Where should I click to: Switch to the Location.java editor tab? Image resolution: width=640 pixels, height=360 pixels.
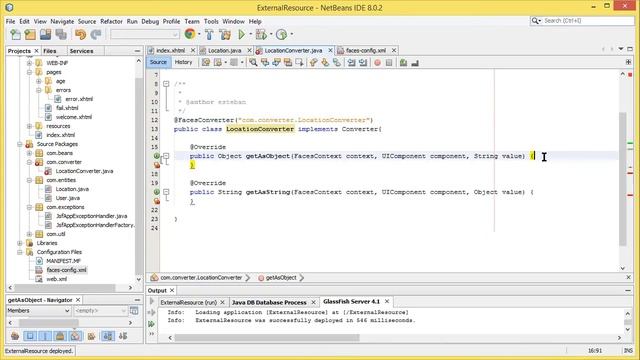click(x=224, y=50)
